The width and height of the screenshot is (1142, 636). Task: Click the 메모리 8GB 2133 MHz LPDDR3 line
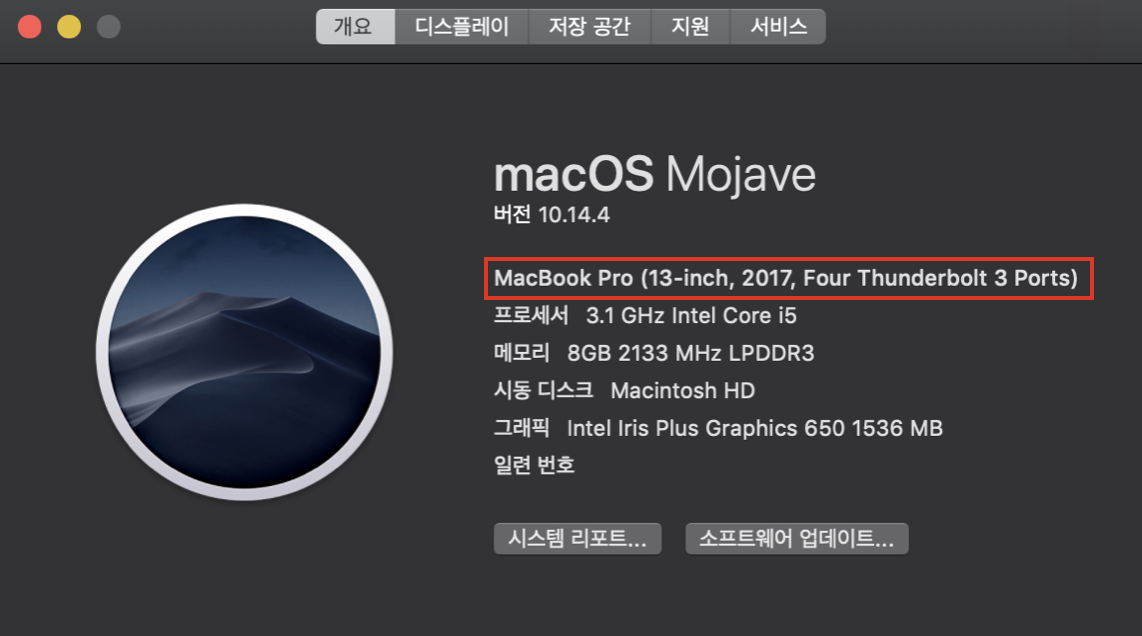654,353
